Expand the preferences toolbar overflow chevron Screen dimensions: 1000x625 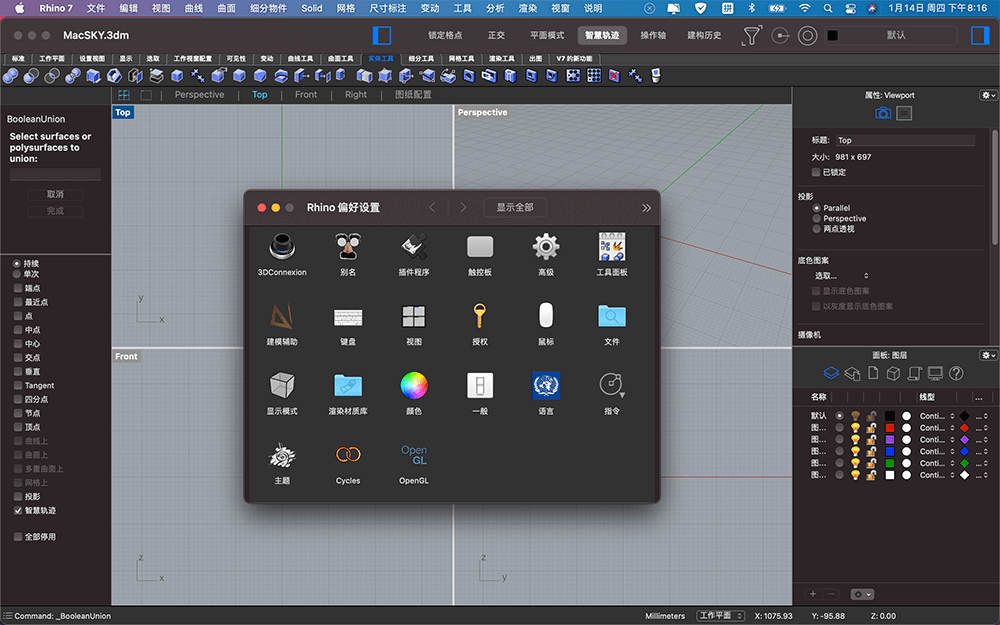[646, 208]
